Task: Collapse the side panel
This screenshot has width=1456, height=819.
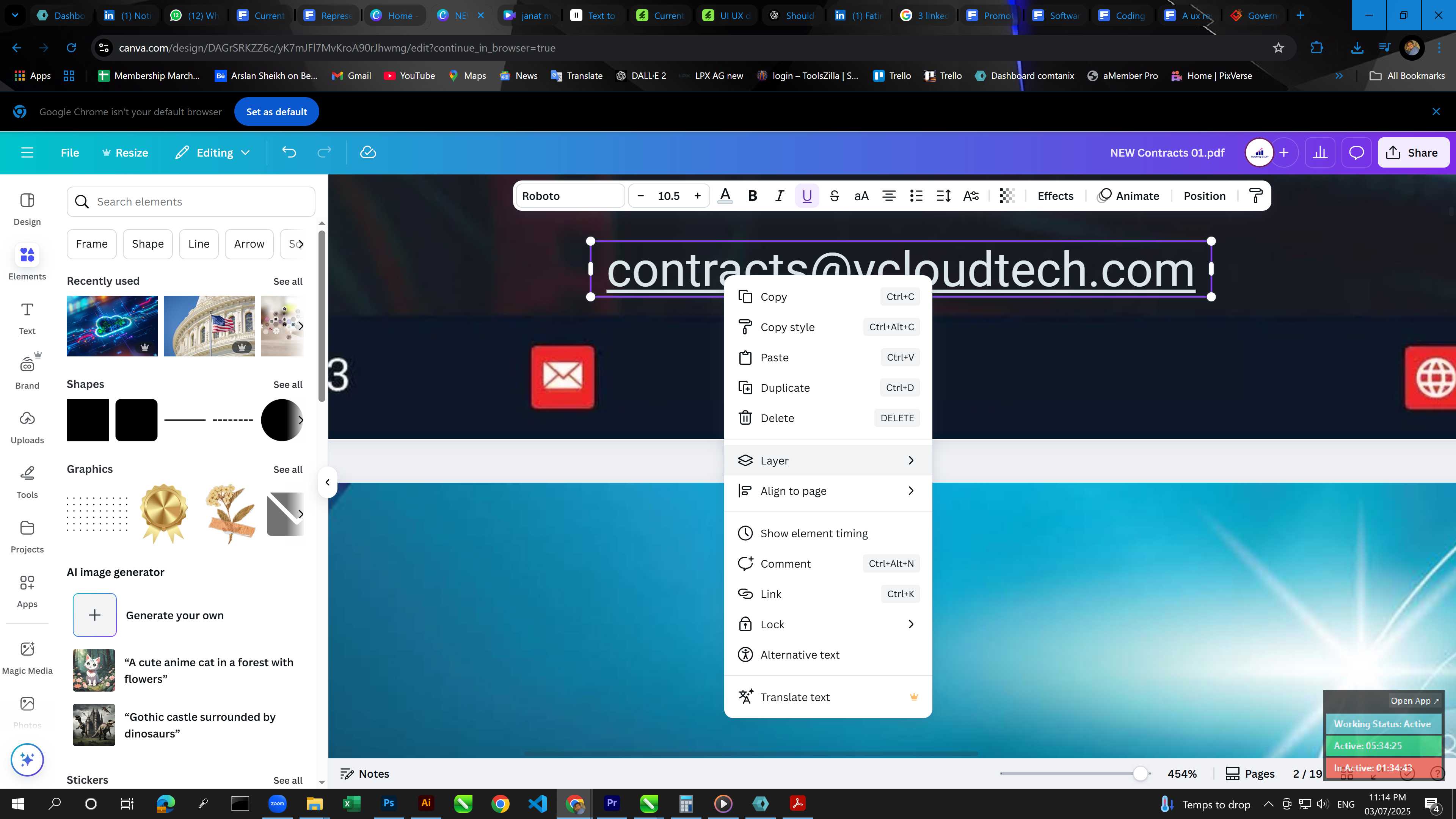Action: pyautogui.click(x=328, y=483)
